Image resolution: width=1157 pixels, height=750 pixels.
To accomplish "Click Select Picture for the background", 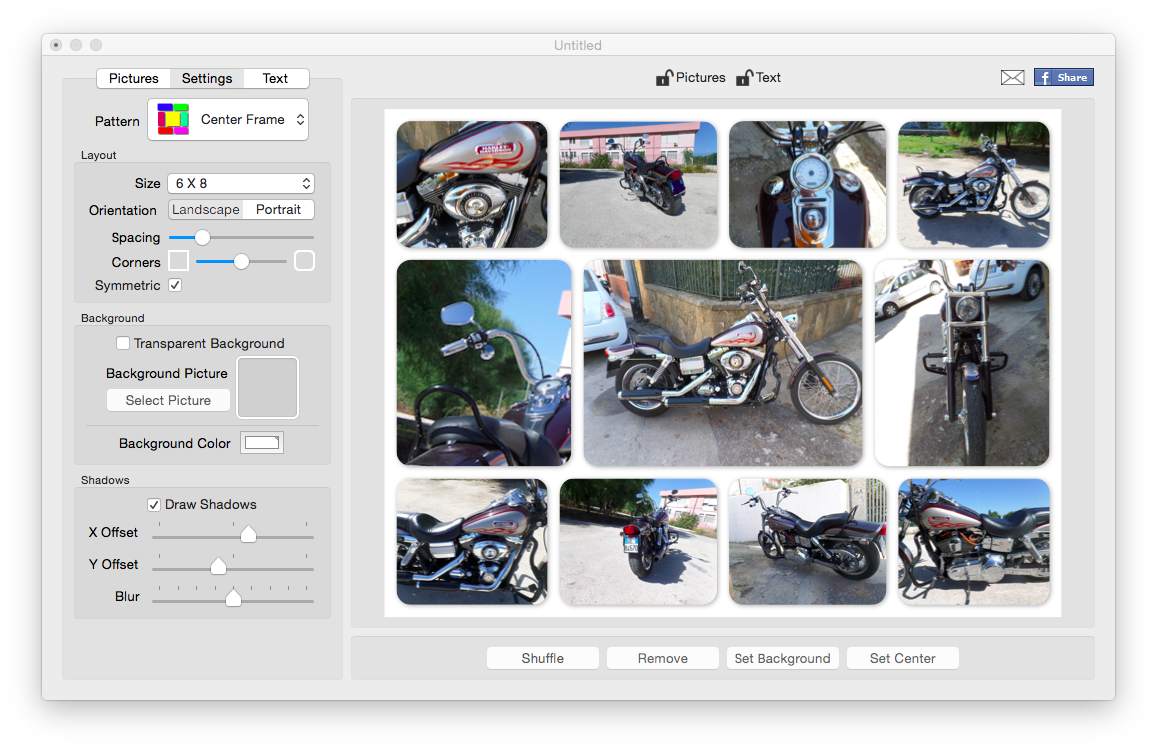I will click(x=168, y=400).
